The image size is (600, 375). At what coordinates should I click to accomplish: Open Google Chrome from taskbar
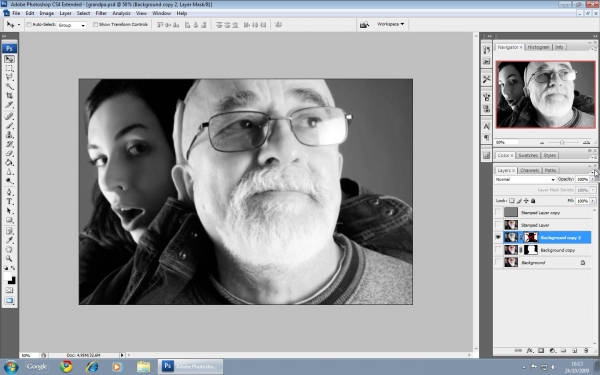66,367
